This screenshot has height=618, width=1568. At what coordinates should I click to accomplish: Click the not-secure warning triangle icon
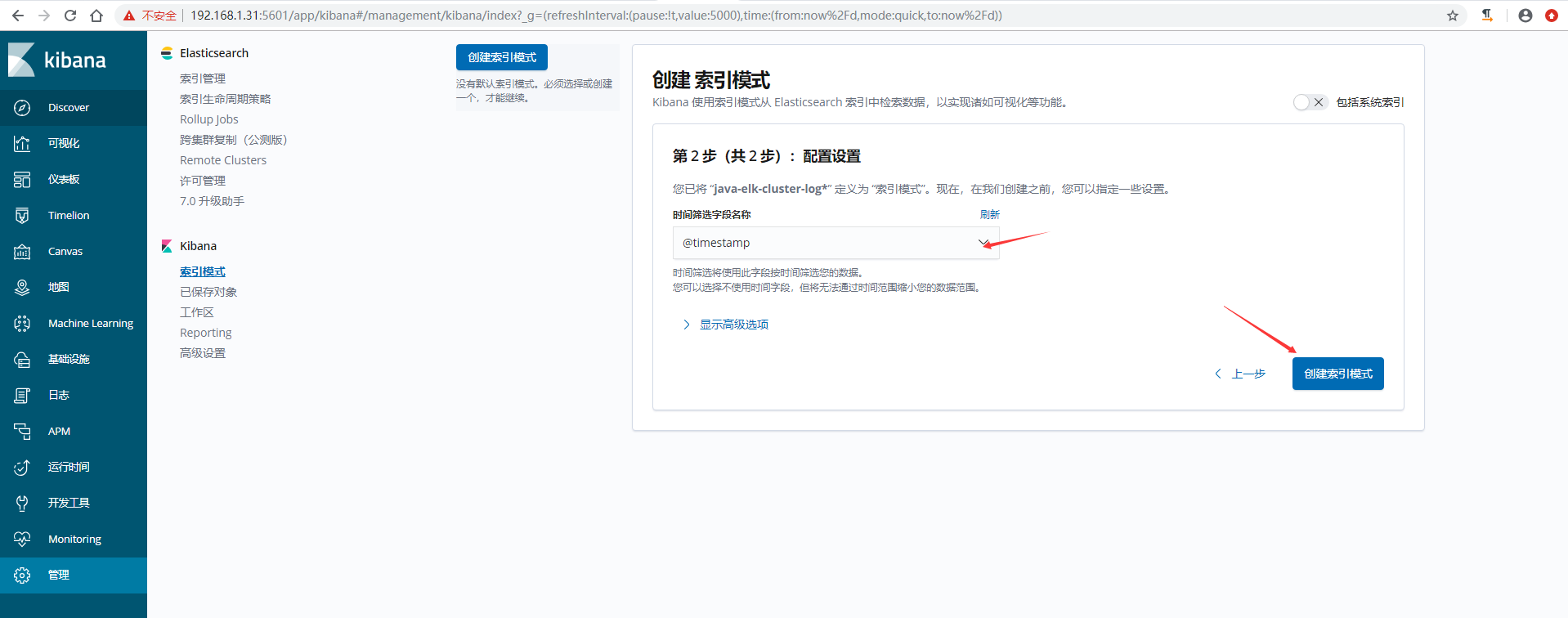(x=129, y=16)
